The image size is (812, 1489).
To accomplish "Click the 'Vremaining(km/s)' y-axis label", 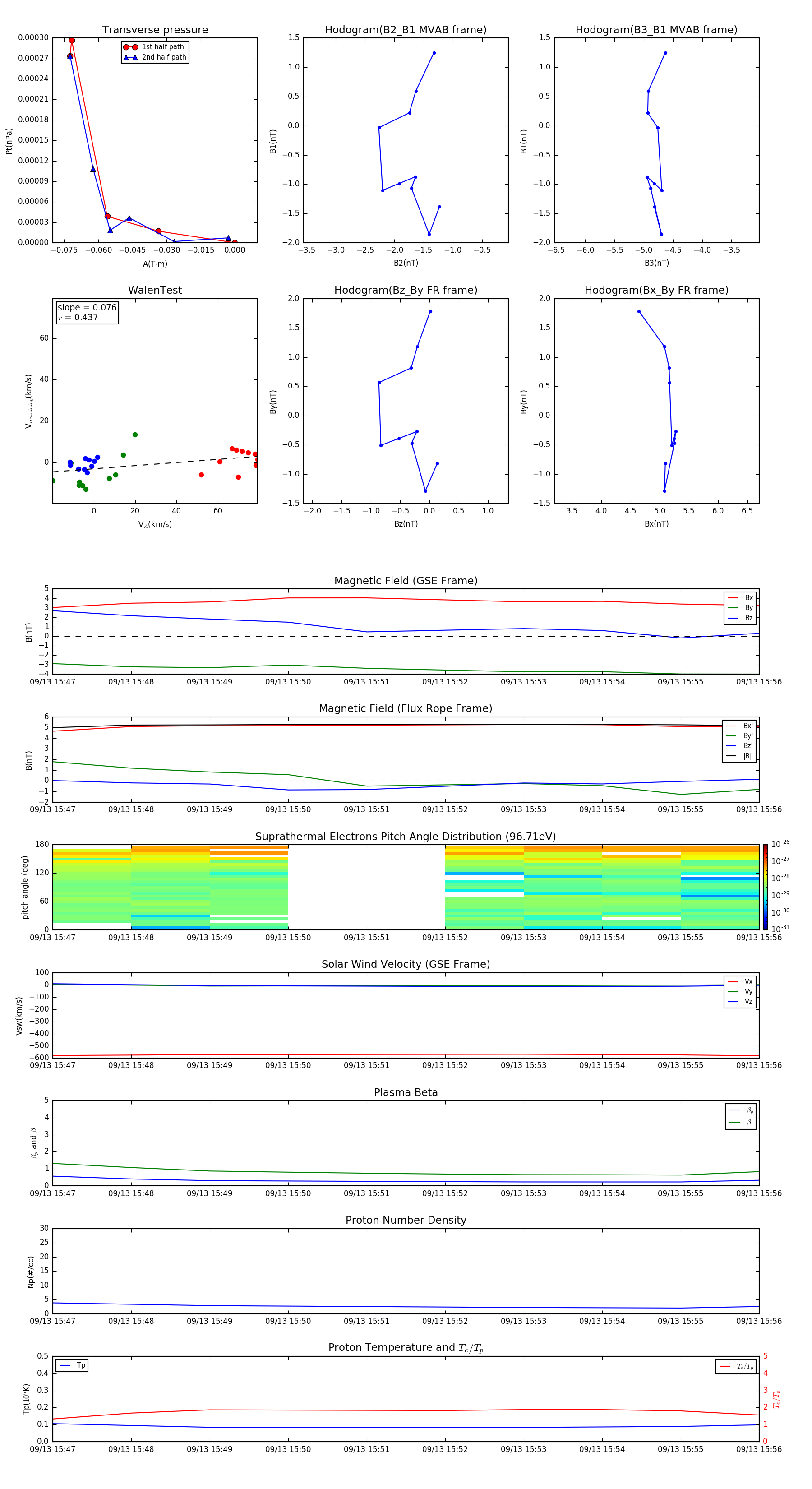I will coord(28,401).
